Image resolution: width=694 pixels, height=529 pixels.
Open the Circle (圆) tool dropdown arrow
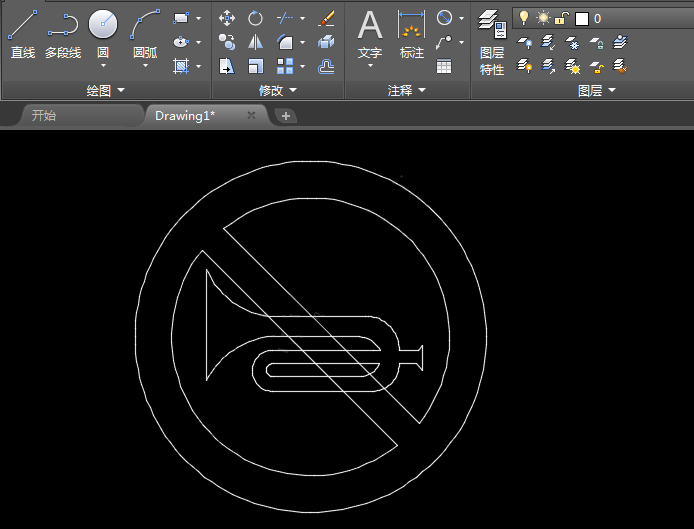[103, 66]
